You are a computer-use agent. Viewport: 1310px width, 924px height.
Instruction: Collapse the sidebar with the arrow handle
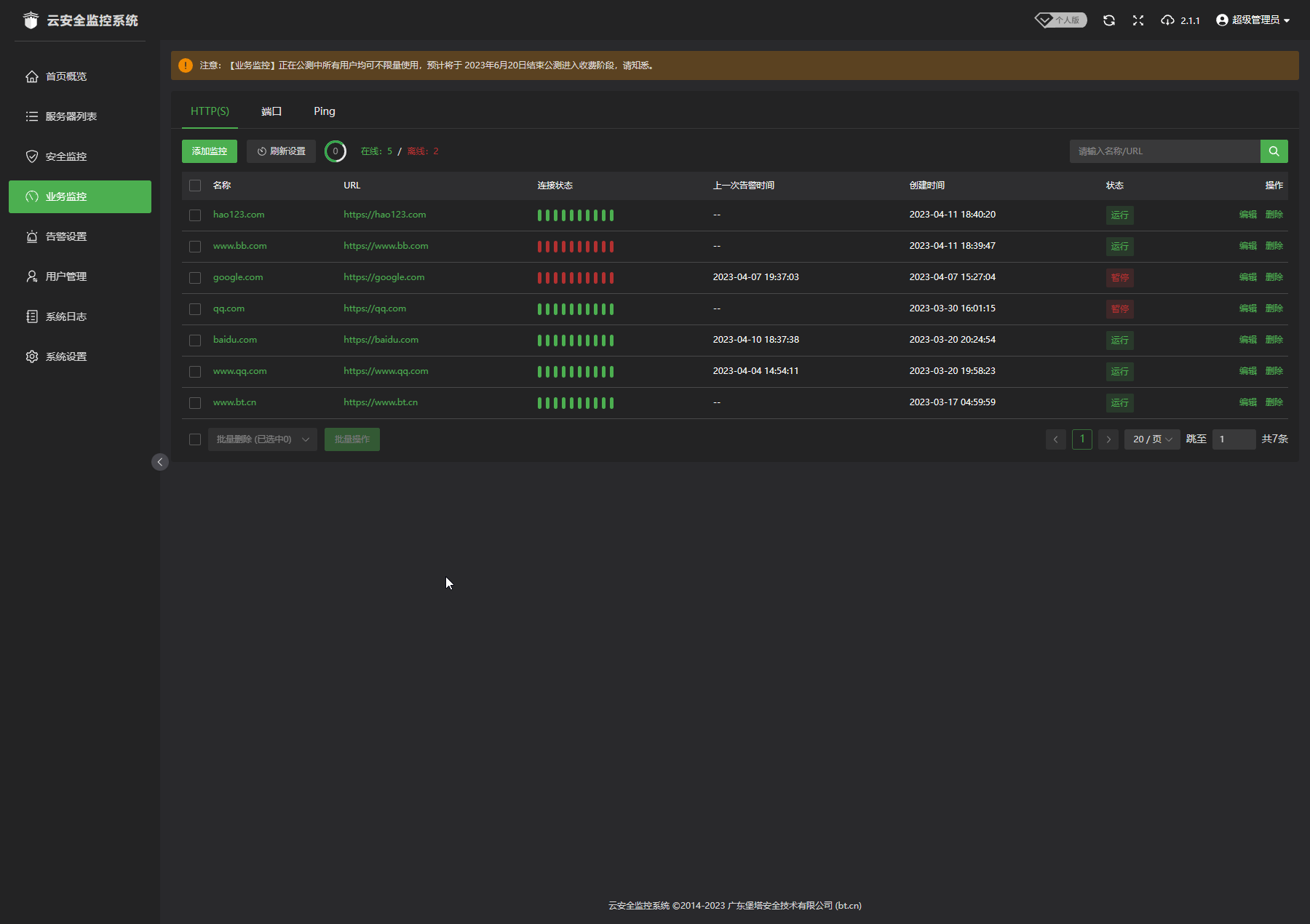160,462
